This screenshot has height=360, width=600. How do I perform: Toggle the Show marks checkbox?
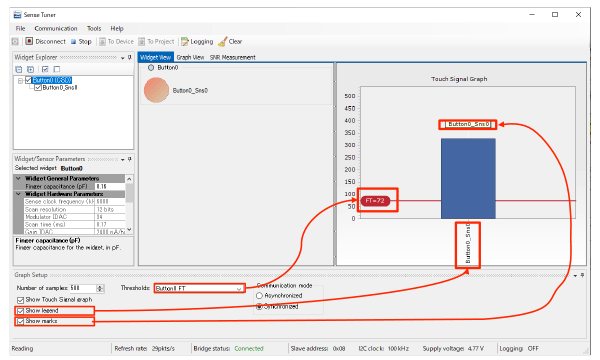20,321
